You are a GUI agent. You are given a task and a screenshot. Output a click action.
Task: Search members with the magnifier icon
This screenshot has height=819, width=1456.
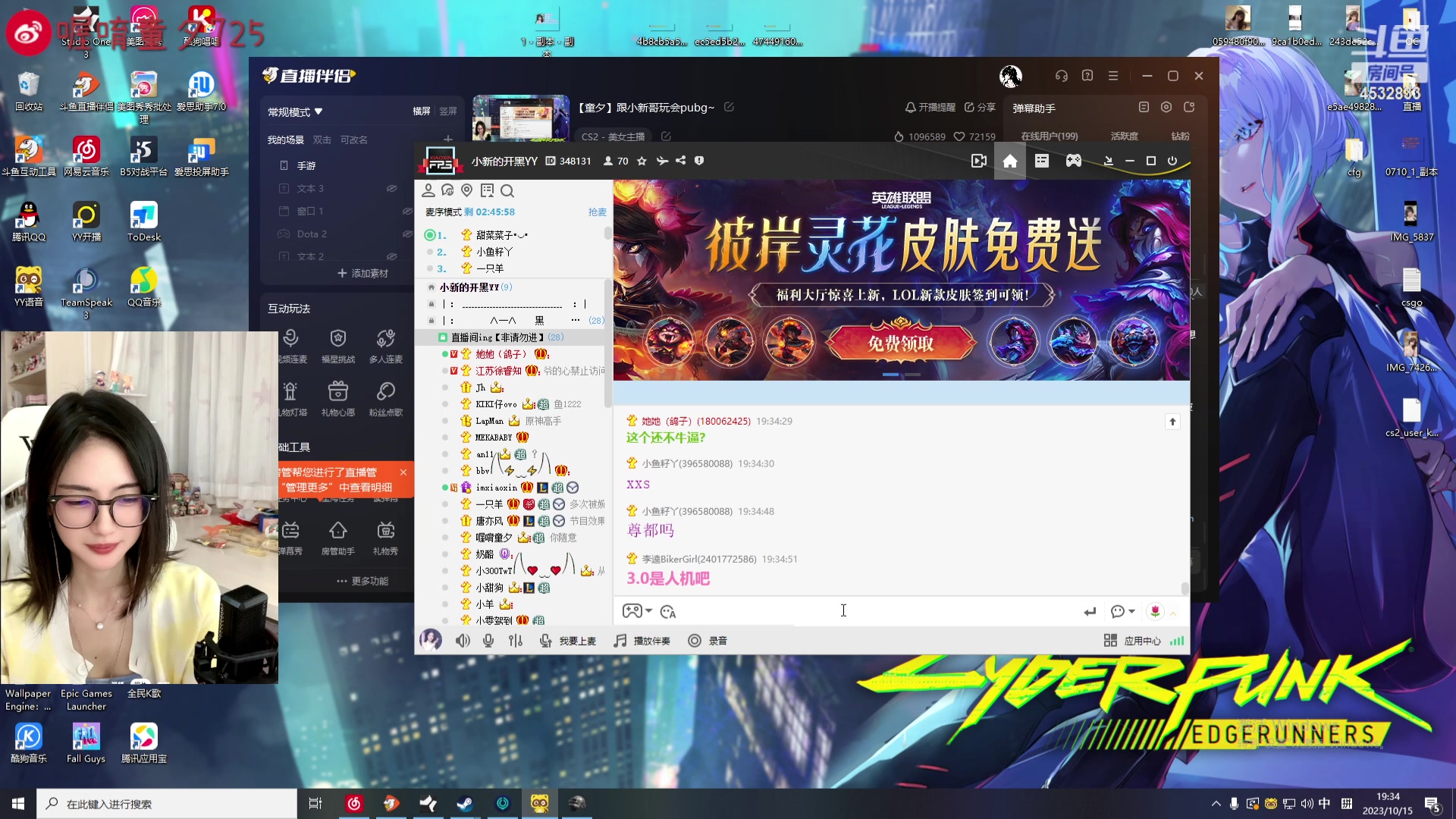coord(507,190)
